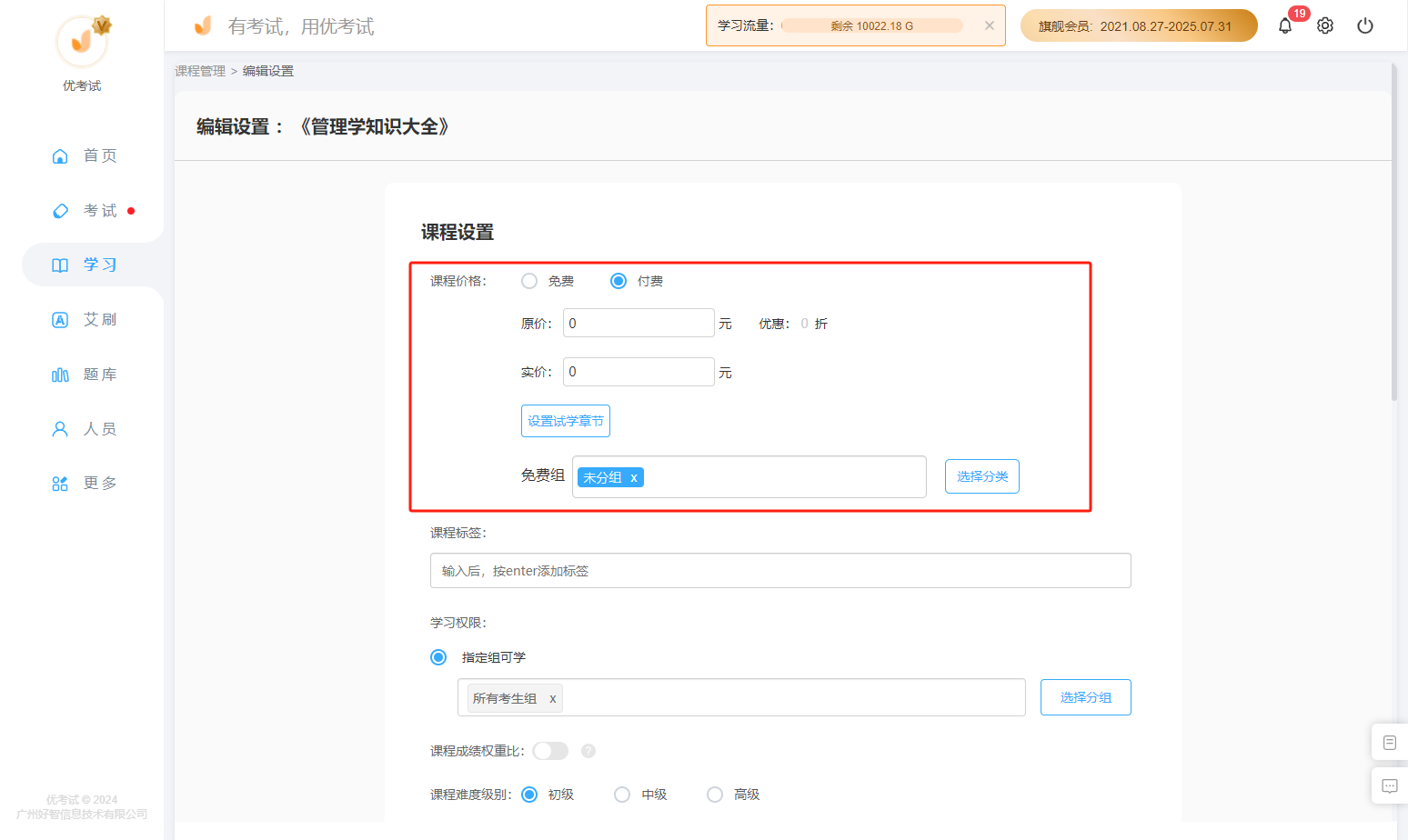The image size is (1408, 840).
Task: Click into the 原价 input field
Action: pos(639,323)
